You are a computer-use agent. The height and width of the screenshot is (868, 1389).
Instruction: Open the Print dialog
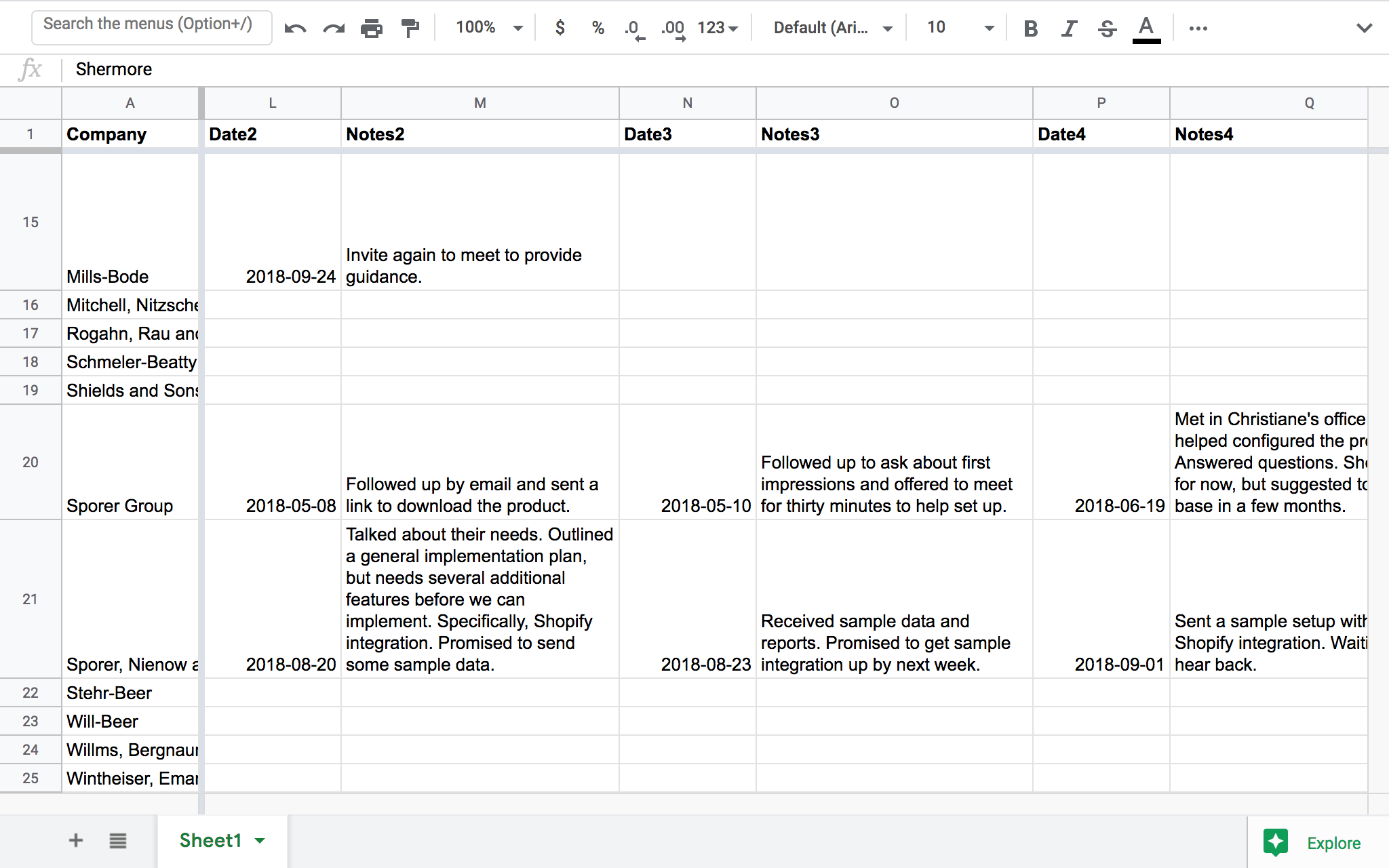pyautogui.click(x=371, y=27)
